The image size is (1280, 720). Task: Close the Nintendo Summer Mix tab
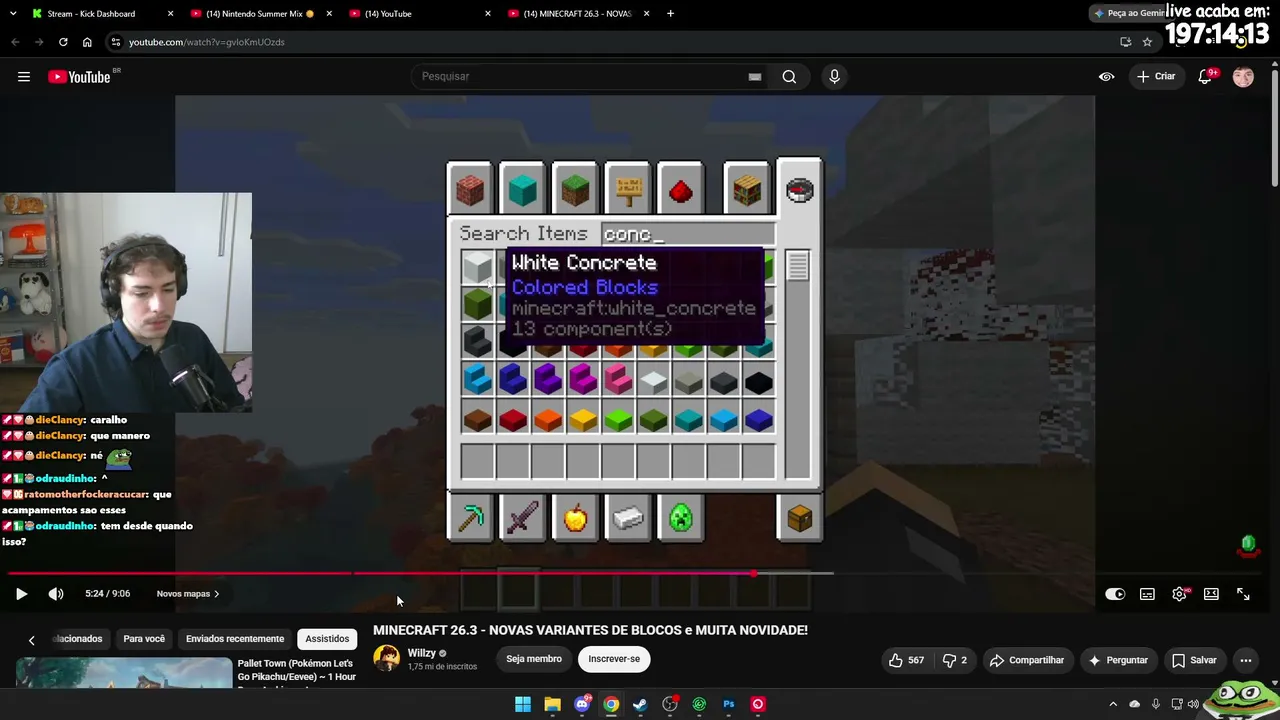[329, 14]
